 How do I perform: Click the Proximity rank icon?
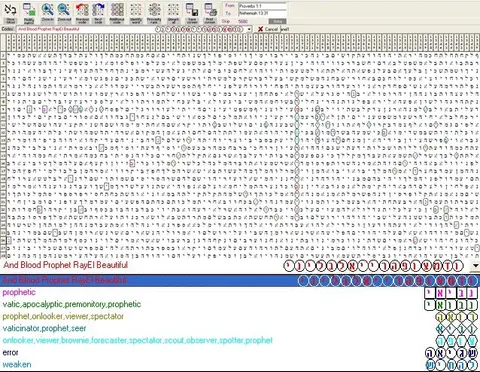[x=154, y=13]
